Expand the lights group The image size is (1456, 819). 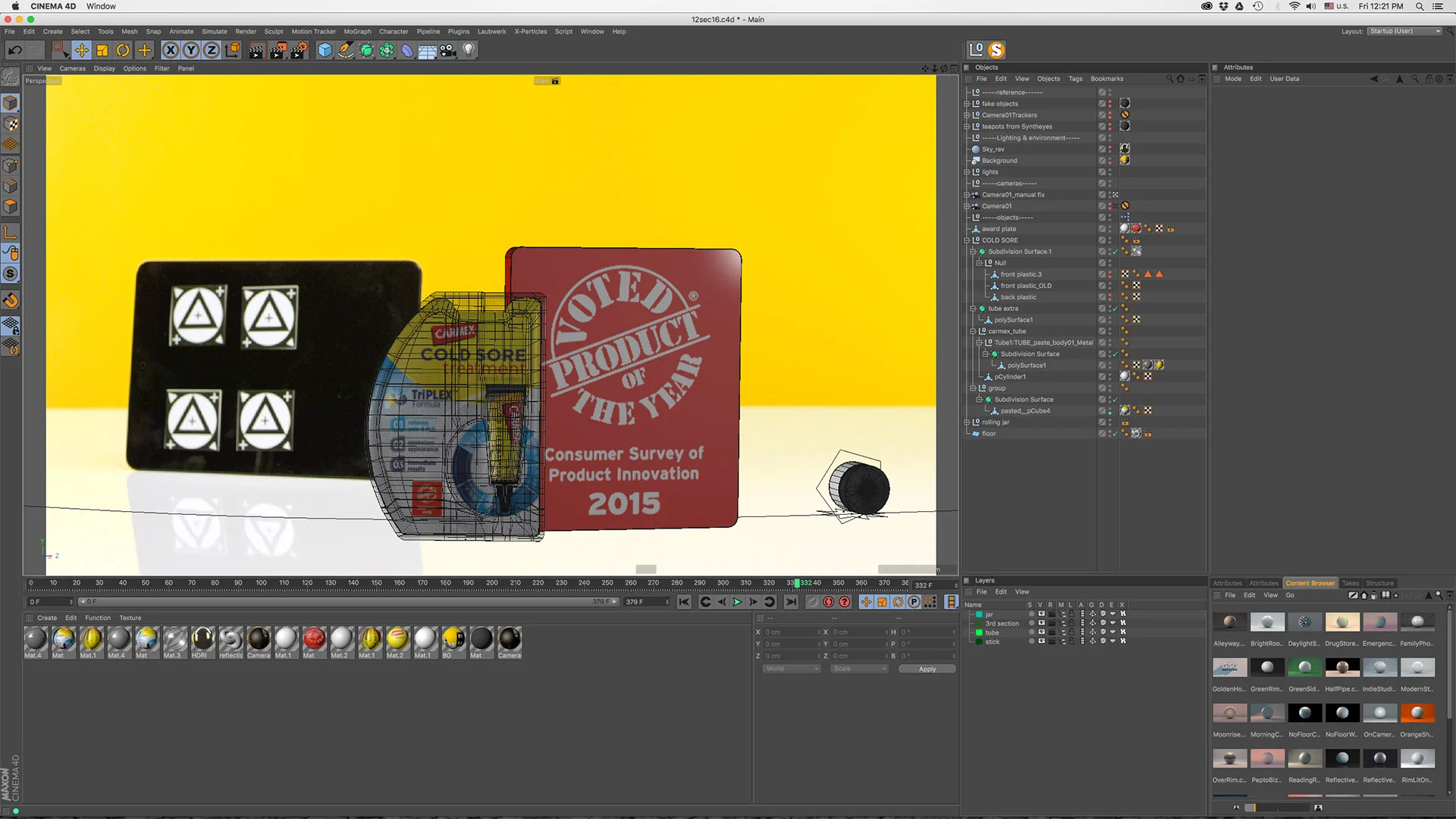coord(967,172)
